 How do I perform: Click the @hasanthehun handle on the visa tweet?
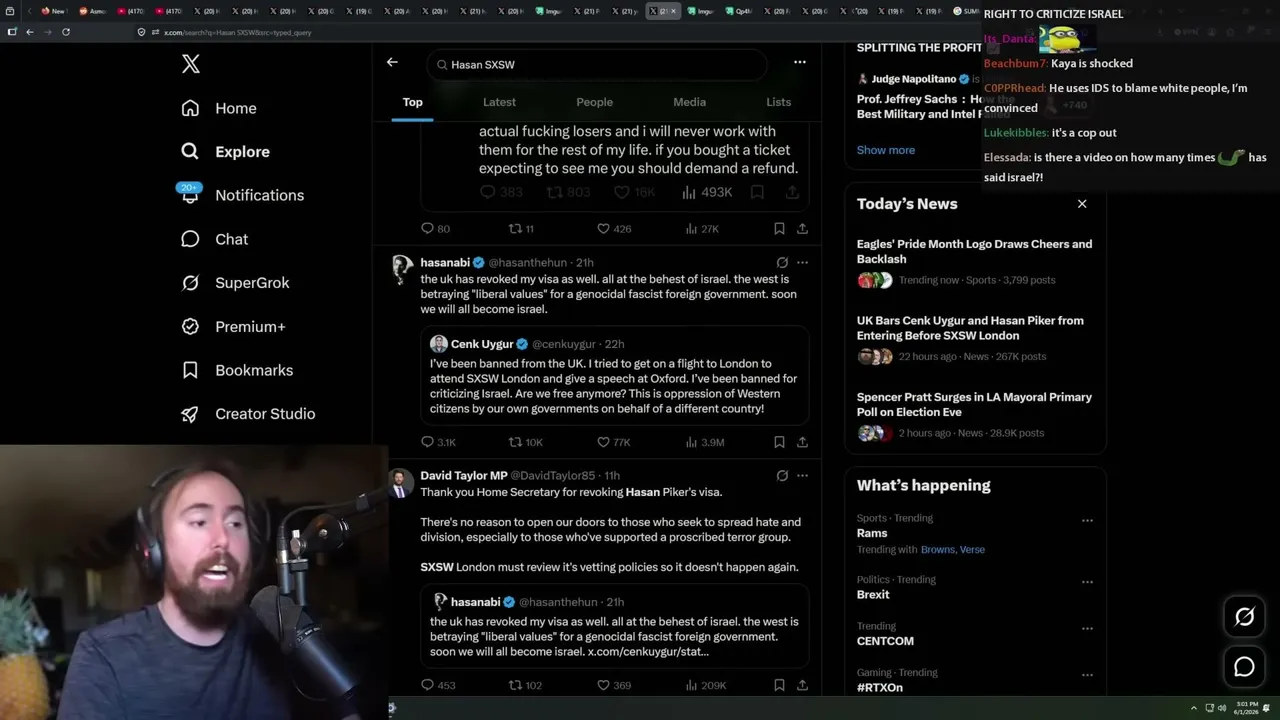pos(528,263)
